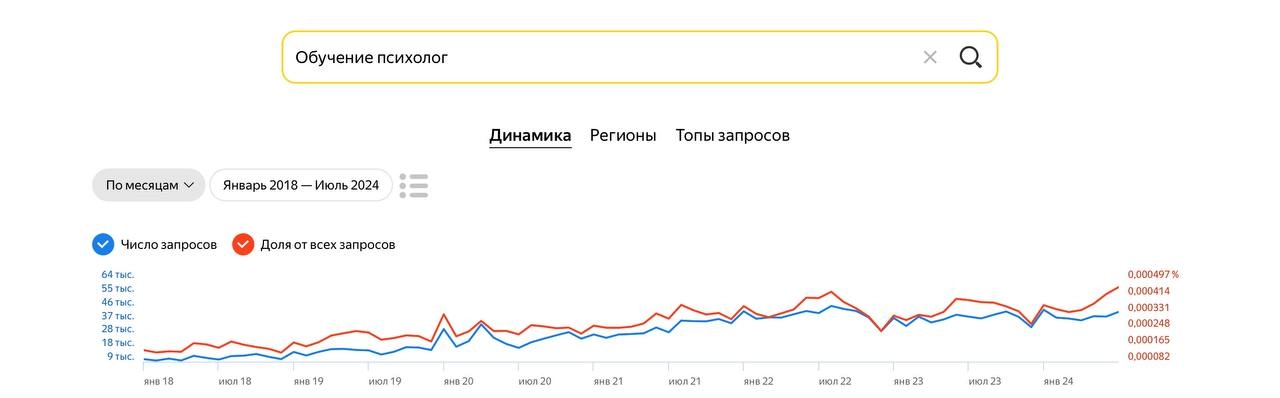Click the янв 18 label on the axis
1280x398 pixels.
[159, 381]
